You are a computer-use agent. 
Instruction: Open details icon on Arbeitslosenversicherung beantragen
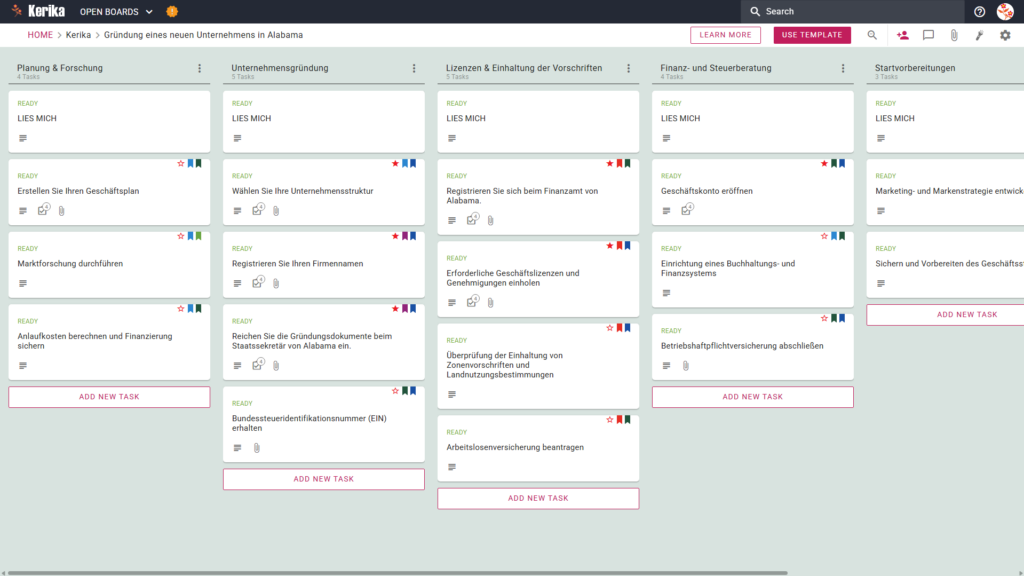(x=452, y=467)
